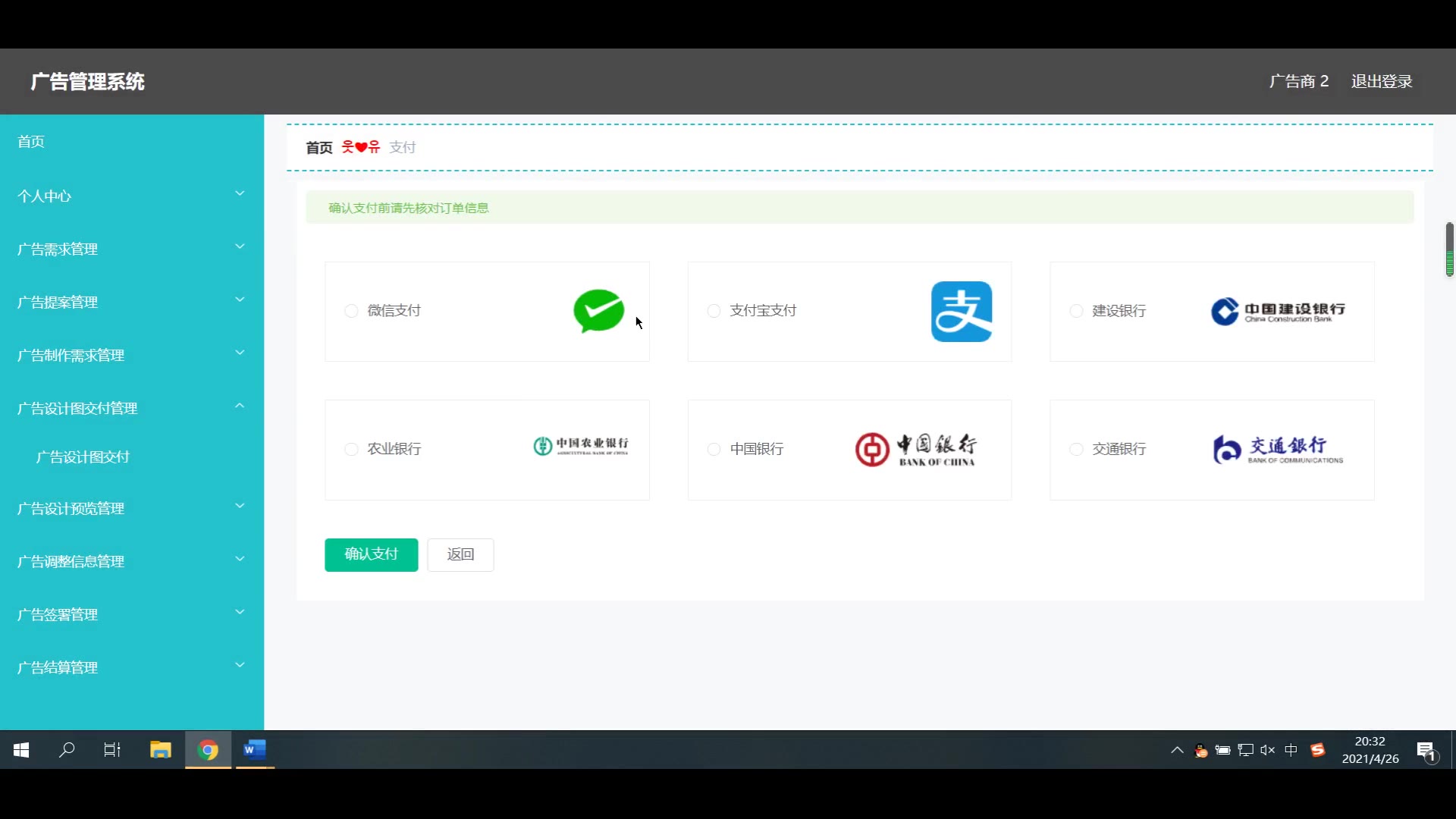Open the 20:32 clock and date
Image resolution: width=1456 pixels, height=819 pixels.
click(1370, 750)
